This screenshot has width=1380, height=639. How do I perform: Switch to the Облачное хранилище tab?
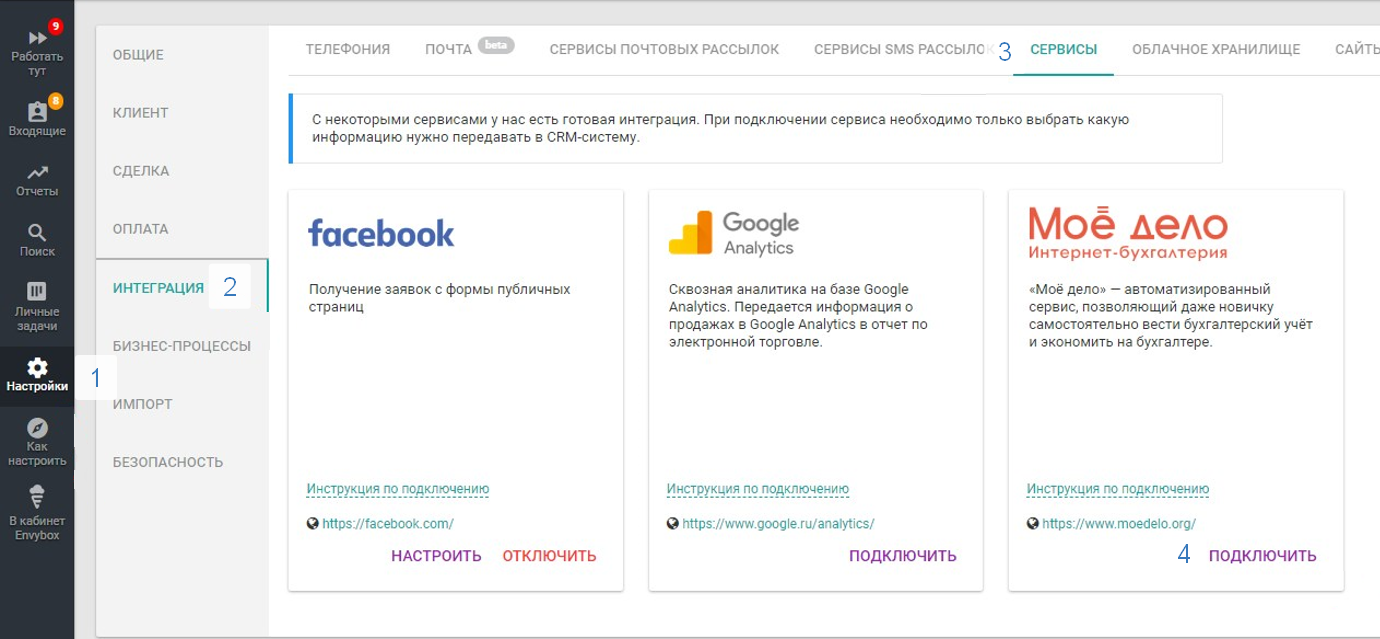pyautogui.click(x=1216, y=49)
